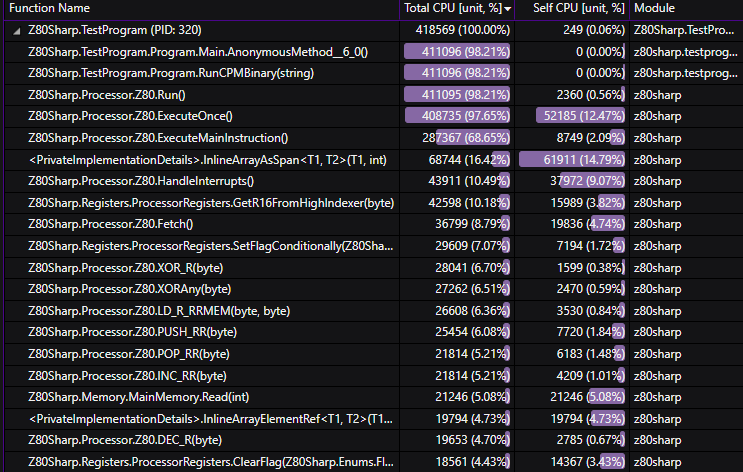The image size is (743, 472).
Task: Click Self CPU value 37972 (9.07%)
Action: (x=588, y=181)
